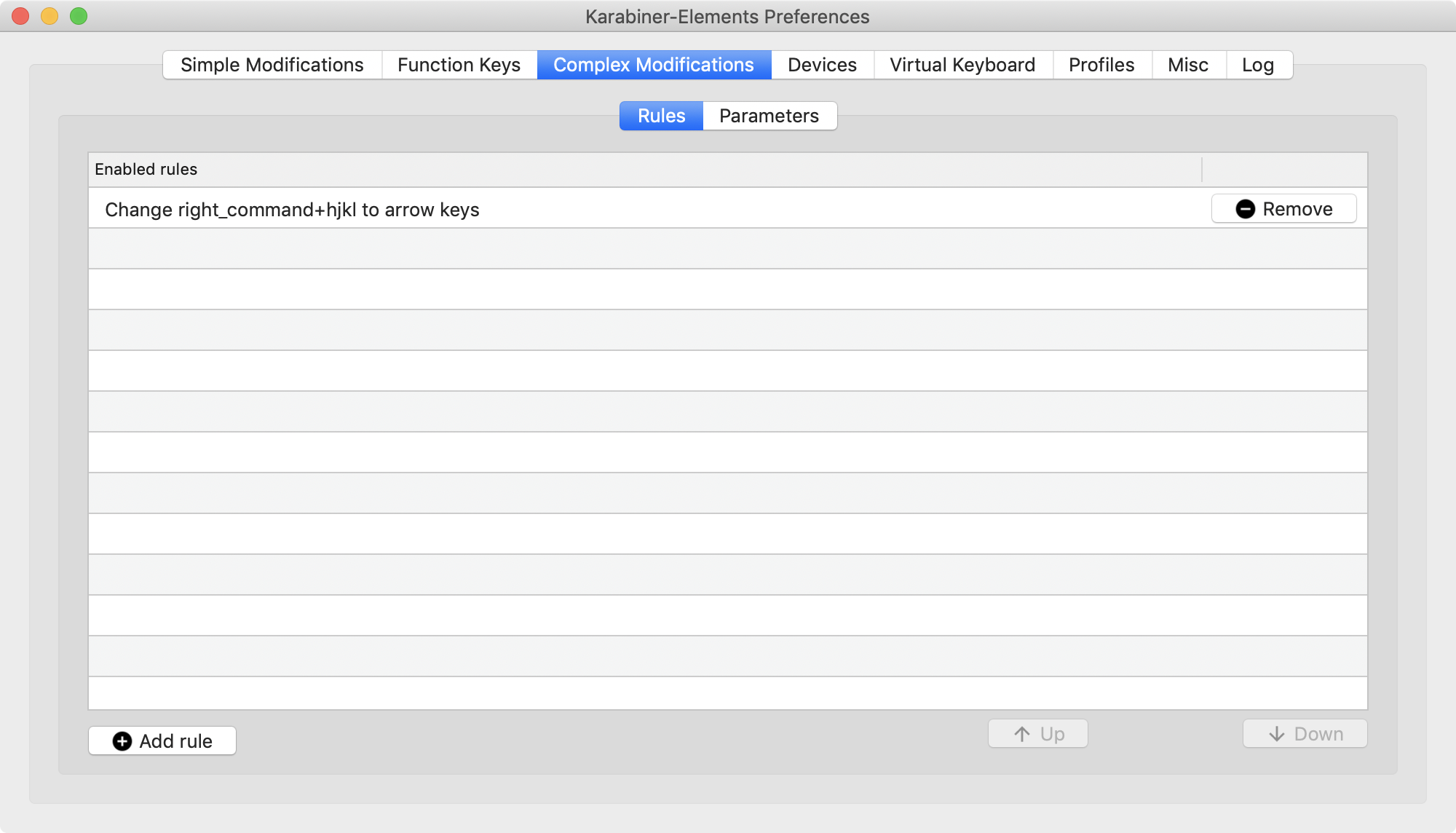Select the 'Change right_command+hjkl to arrow keys' row
1456x833 pixels.
(728, 209)
